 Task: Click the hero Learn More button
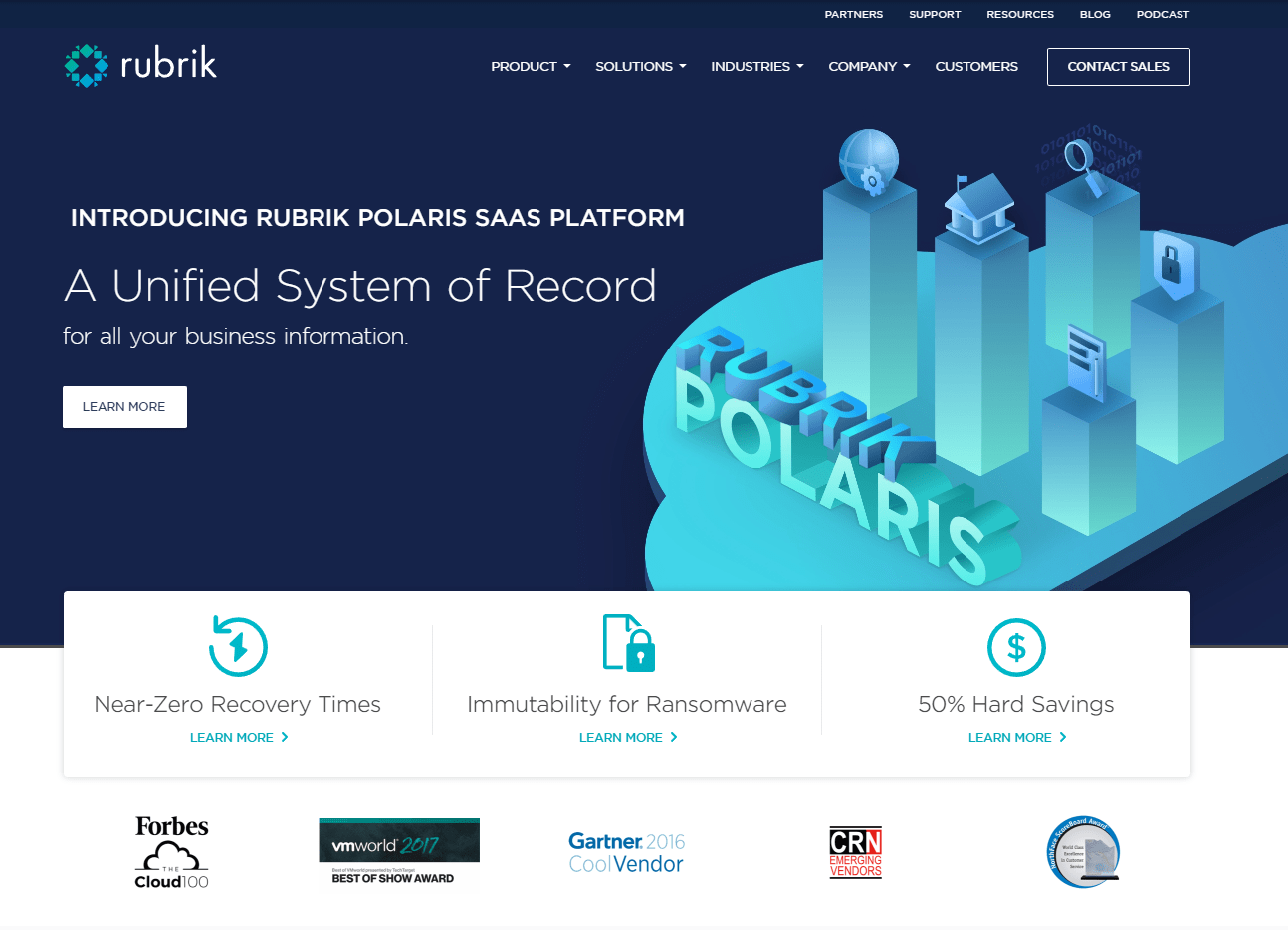(124, 407)
